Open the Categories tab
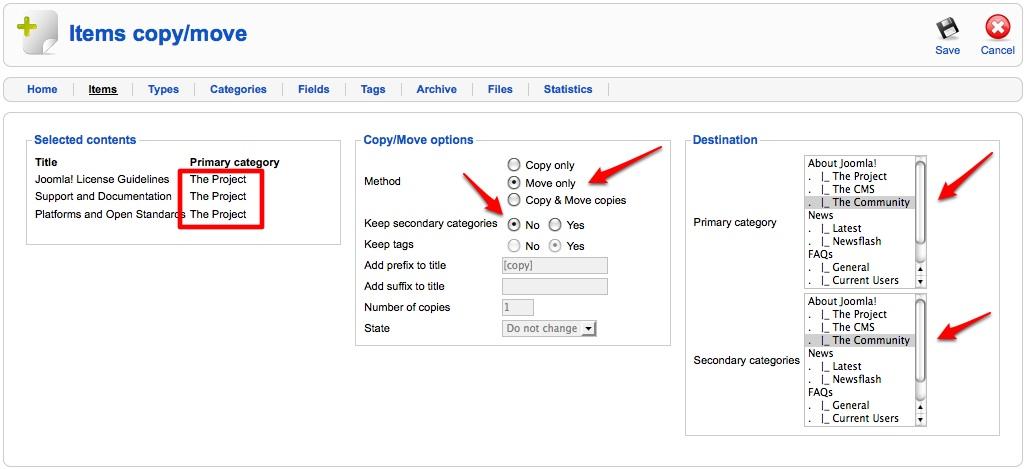The height and width of the screenshot is (469, 1026). 238,90
